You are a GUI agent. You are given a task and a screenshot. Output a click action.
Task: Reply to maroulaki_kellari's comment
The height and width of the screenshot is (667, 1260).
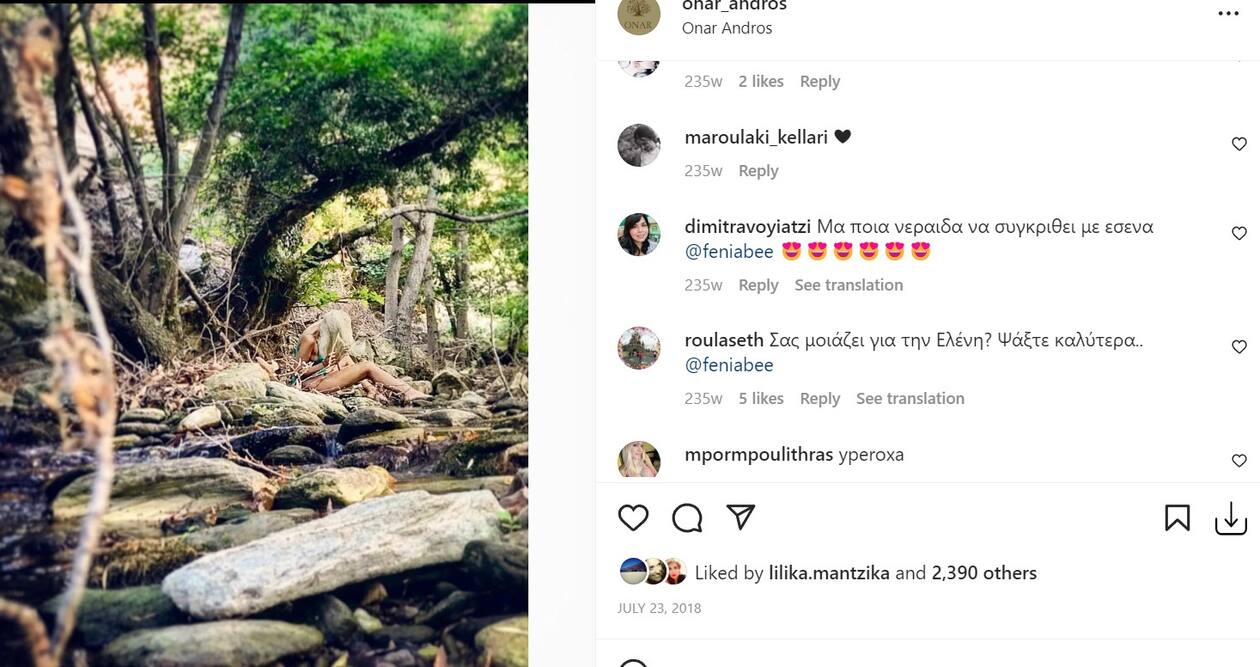point(758,171)
